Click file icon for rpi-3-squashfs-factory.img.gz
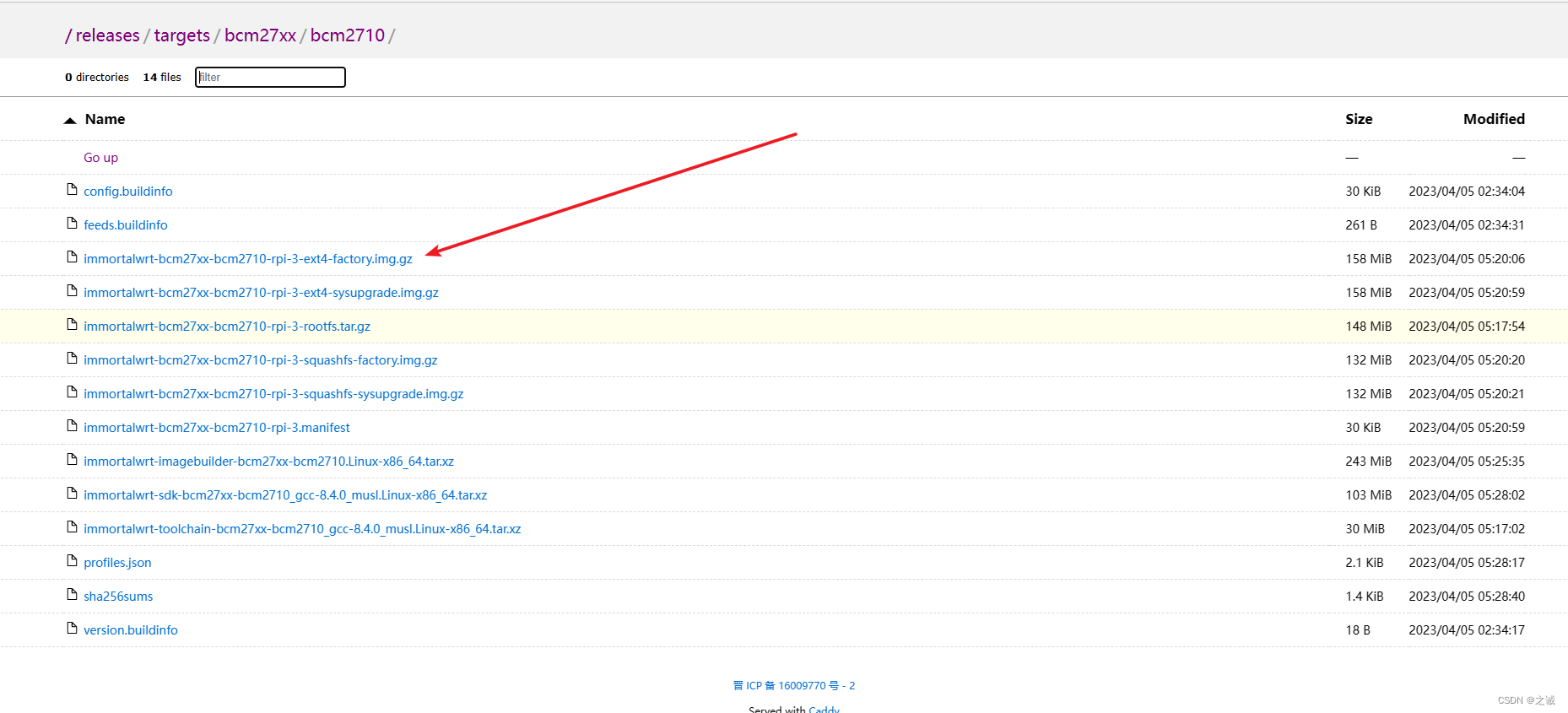Screen dimensions: 1568x713 [72, 359]
